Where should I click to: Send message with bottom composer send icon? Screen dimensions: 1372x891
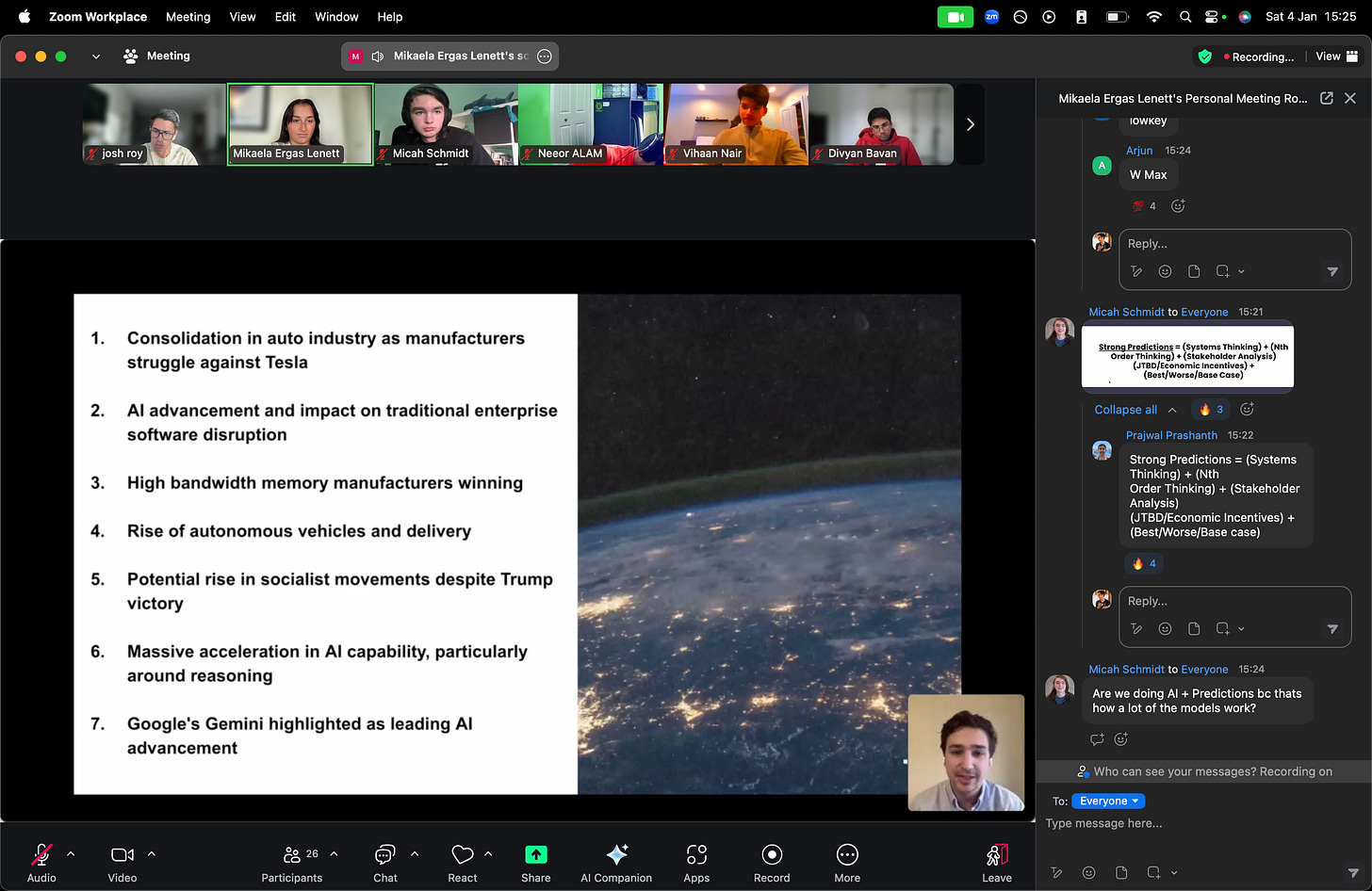point(1353,873)
